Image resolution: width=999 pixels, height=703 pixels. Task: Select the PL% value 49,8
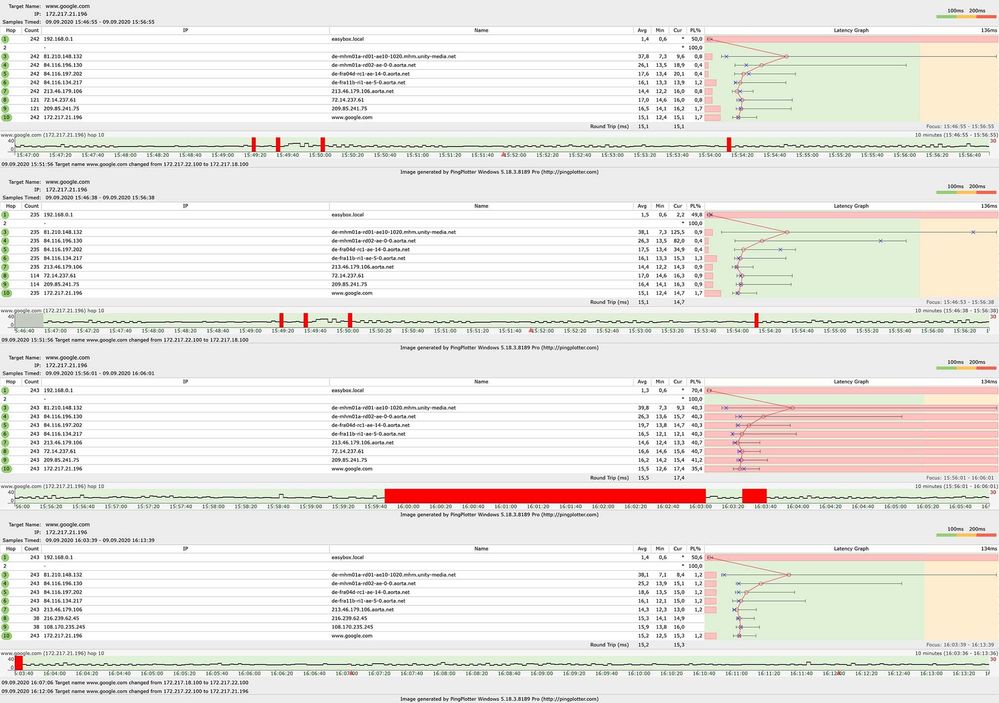pos(696,215)
